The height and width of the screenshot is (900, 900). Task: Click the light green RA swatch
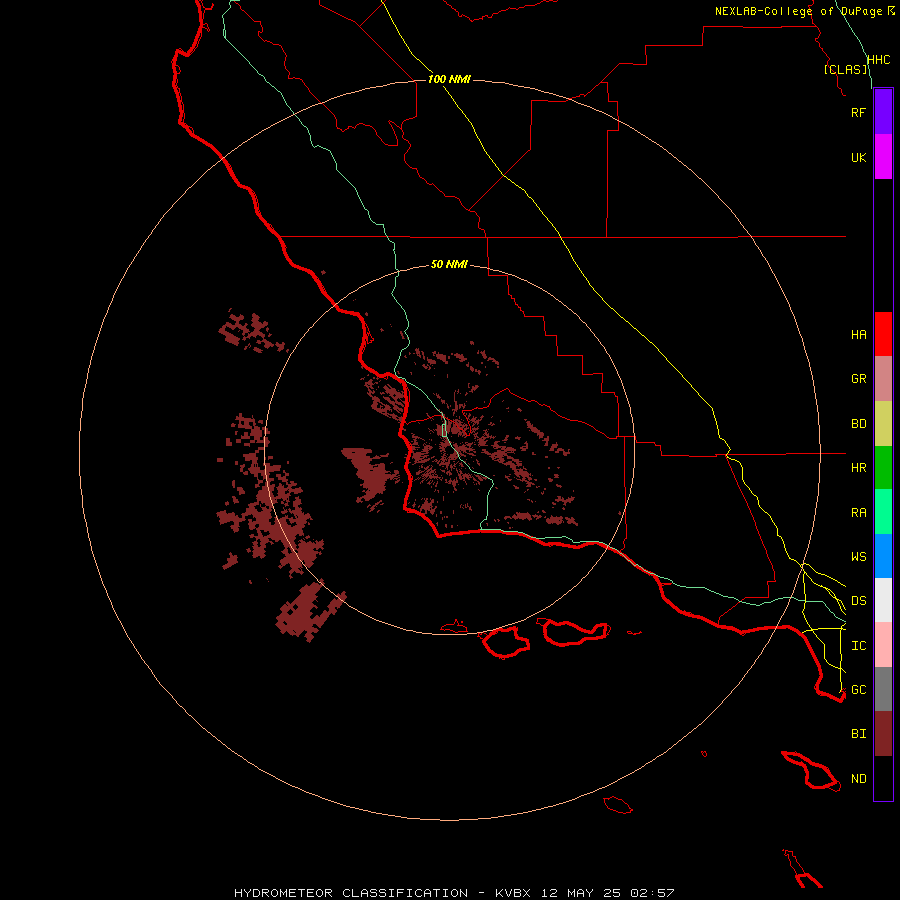tap(883, 512)
